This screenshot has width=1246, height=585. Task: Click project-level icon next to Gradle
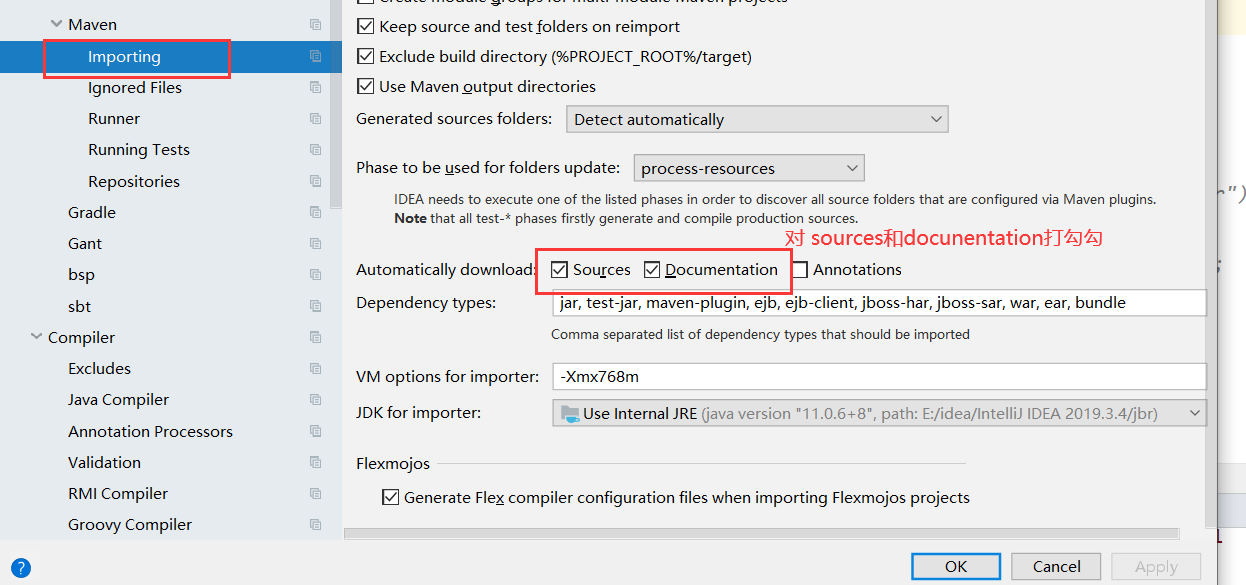pos(315,212)
